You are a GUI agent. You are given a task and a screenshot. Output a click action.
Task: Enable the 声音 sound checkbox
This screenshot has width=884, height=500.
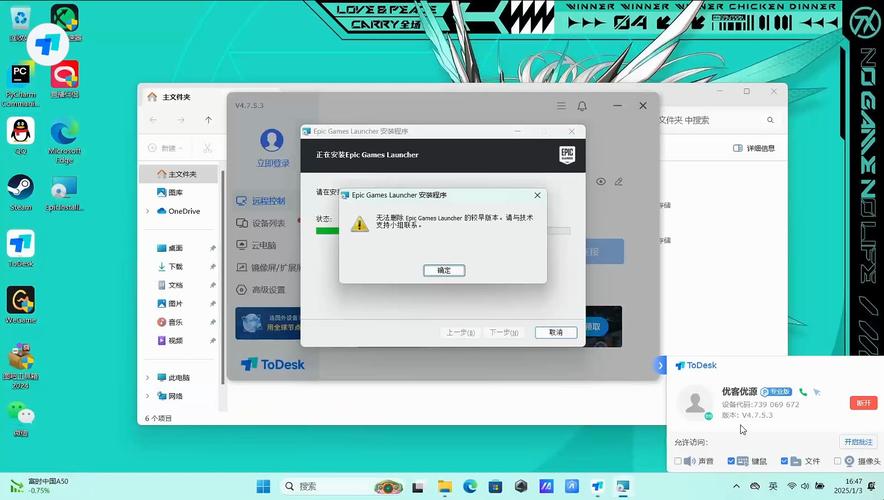pos(678,462)
